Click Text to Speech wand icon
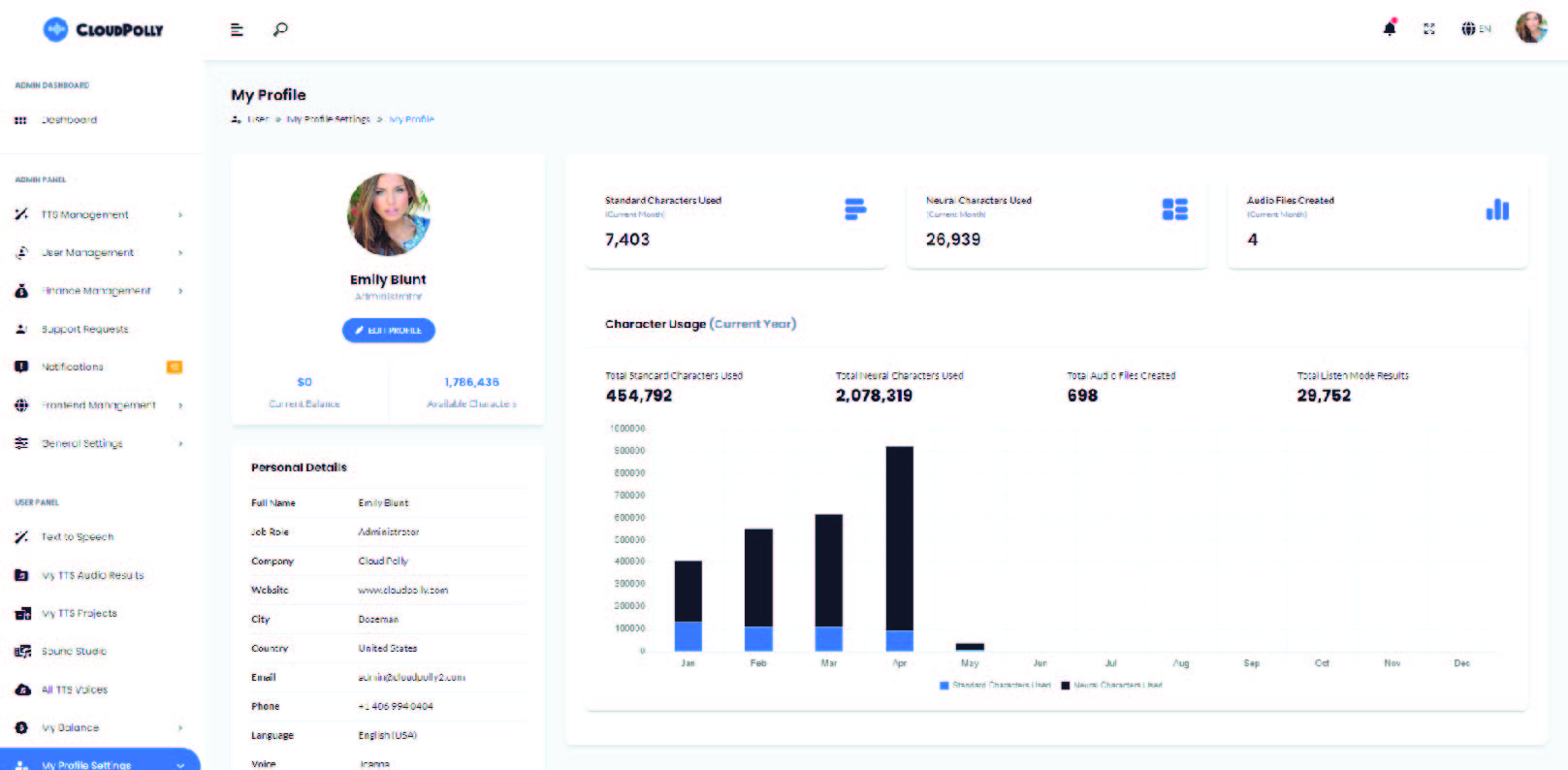The image size is (1568, 770). 21,536
